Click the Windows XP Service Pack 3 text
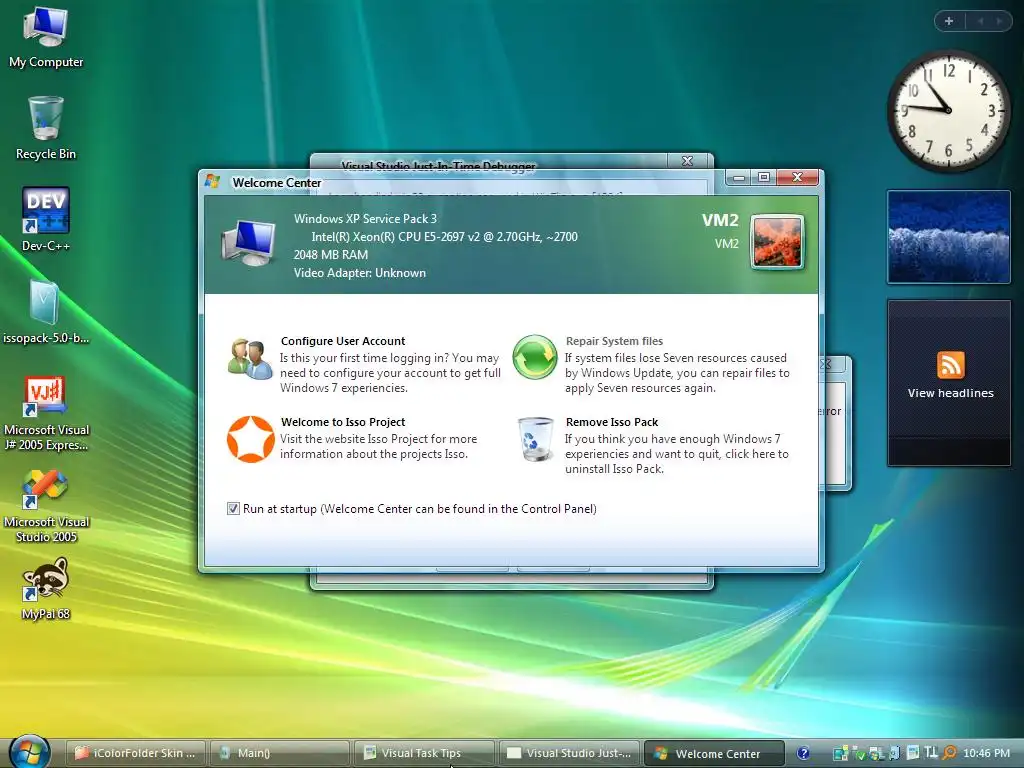Screen dimensions: 1024x768 [x=365, y=219]
